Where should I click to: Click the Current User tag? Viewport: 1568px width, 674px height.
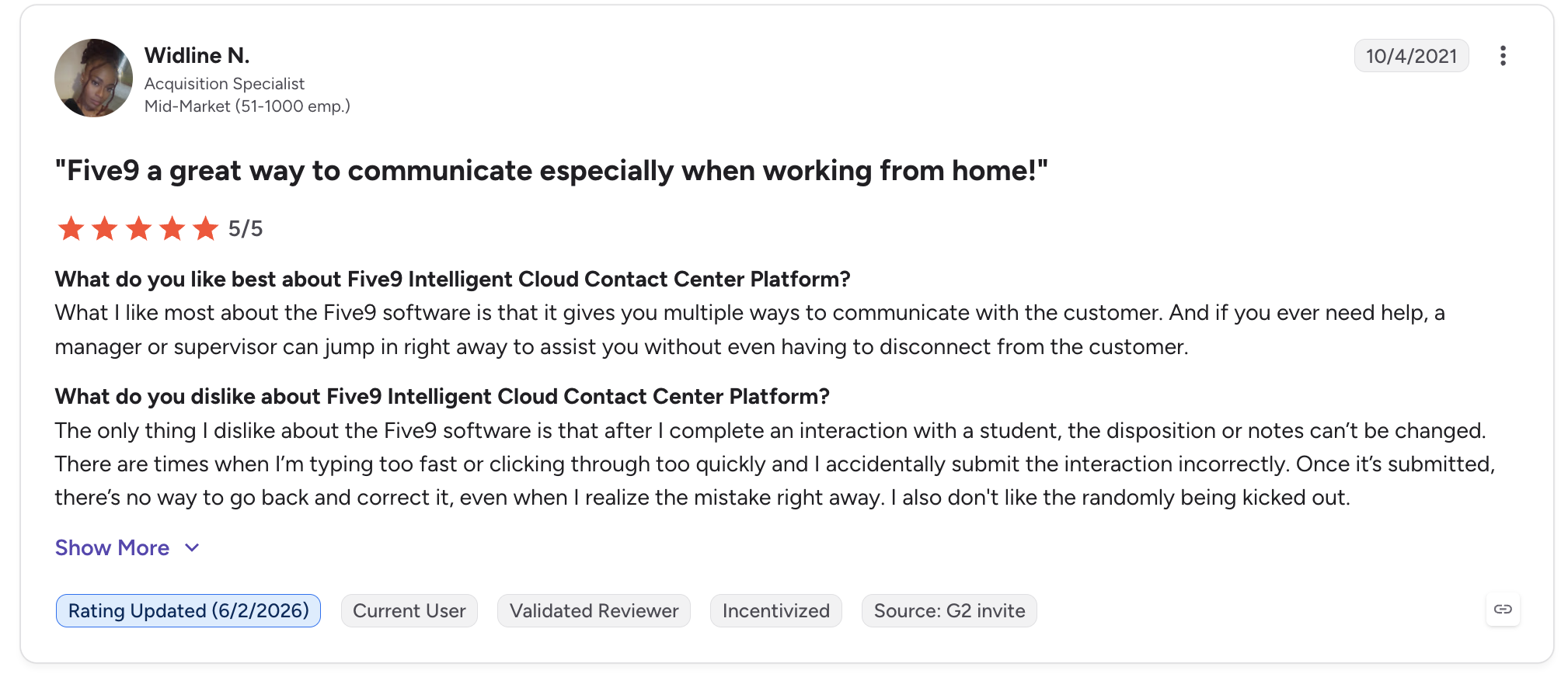[409, 610]
